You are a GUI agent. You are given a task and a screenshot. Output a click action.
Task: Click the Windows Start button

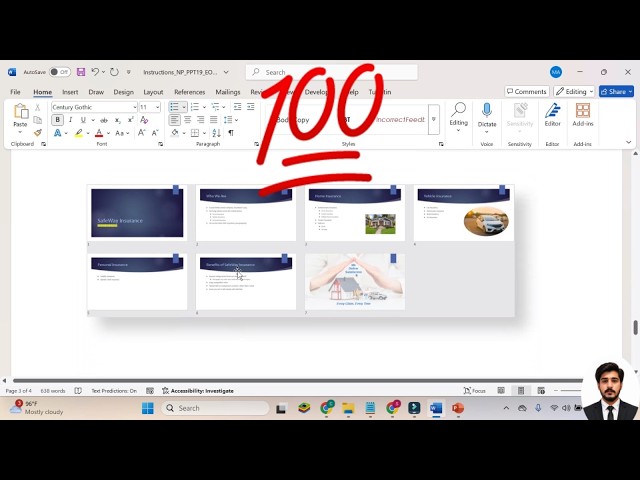coord(148,408)
